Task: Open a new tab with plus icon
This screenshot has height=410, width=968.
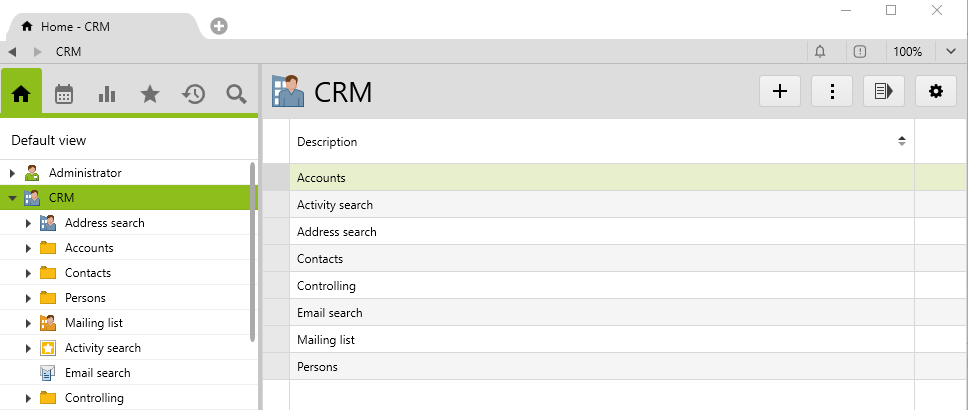Action: click(219, 26)
